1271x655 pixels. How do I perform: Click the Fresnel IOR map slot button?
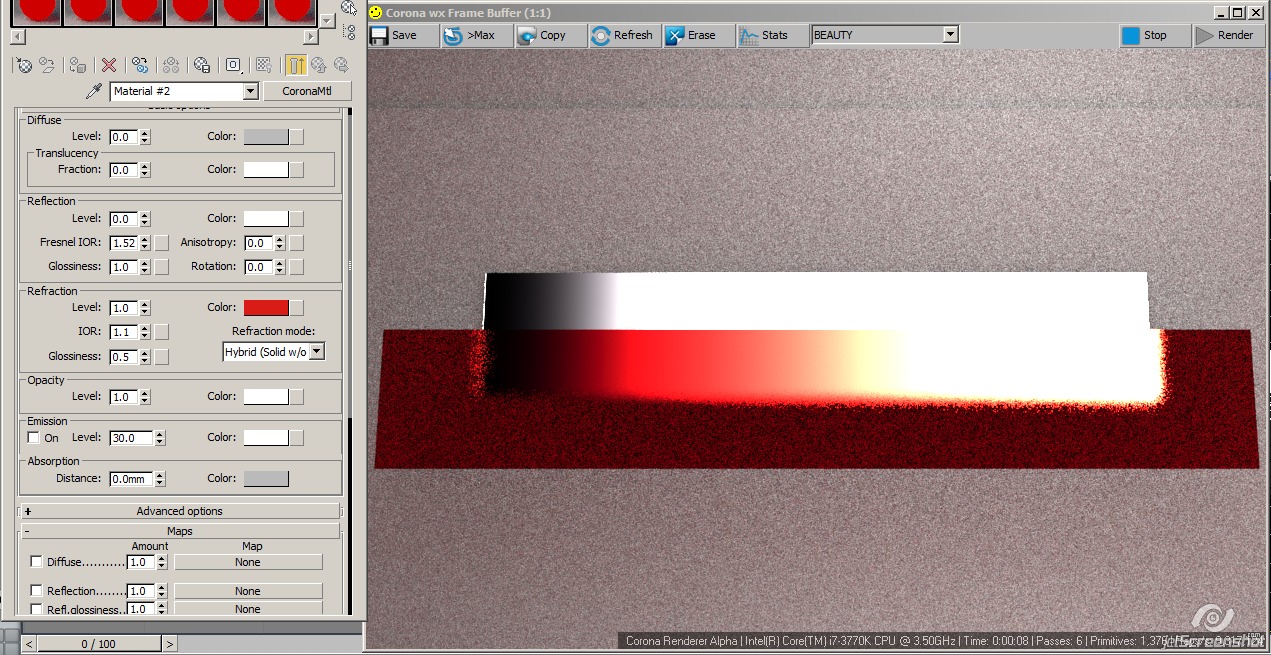161,243
